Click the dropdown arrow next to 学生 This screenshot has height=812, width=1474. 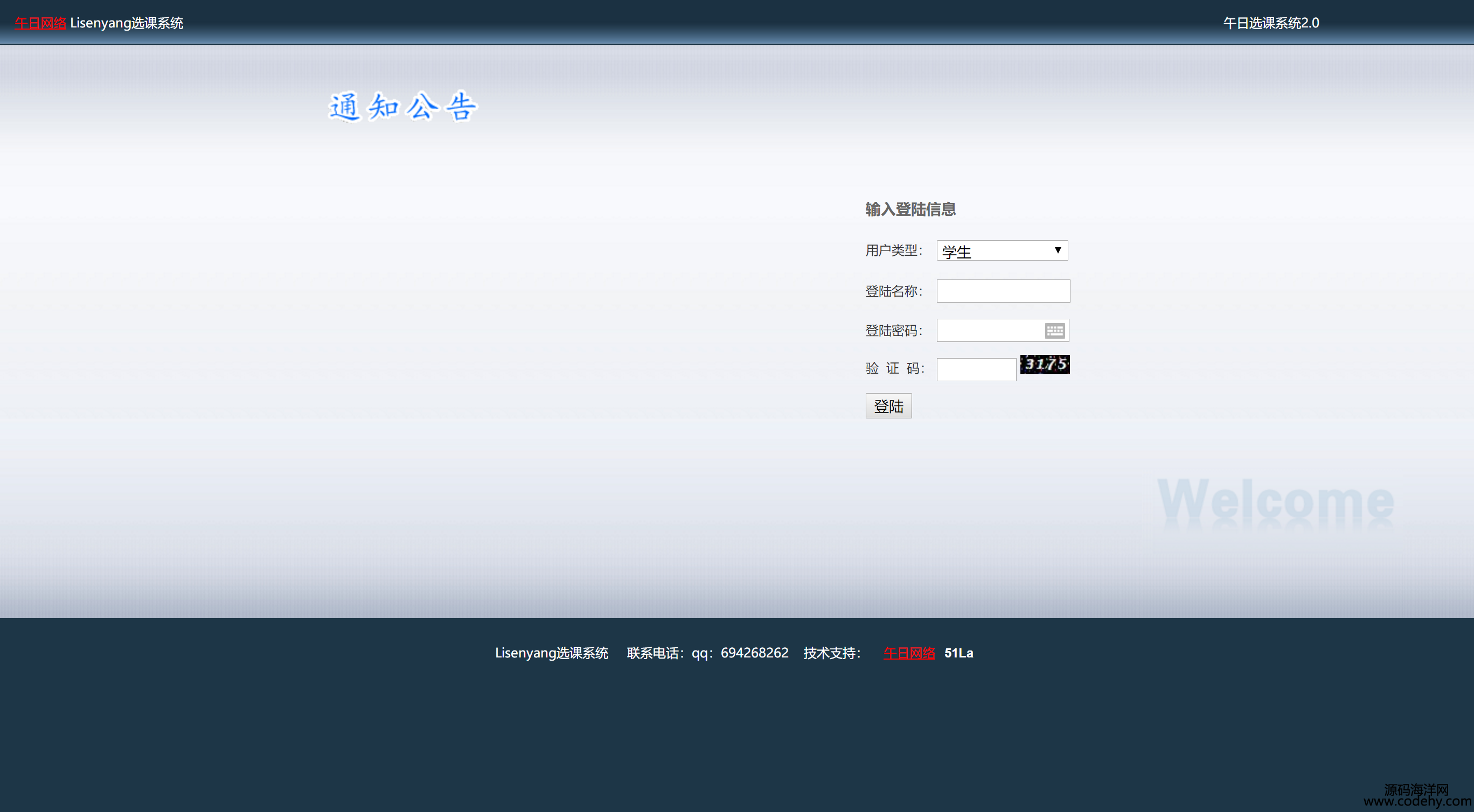1058,250
